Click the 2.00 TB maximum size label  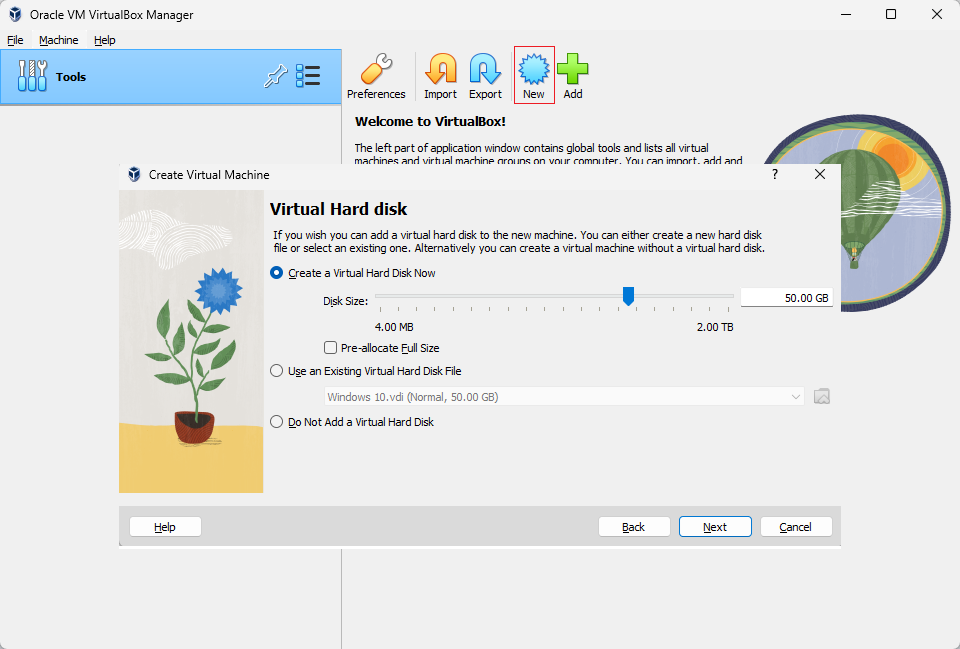(715, 327)
